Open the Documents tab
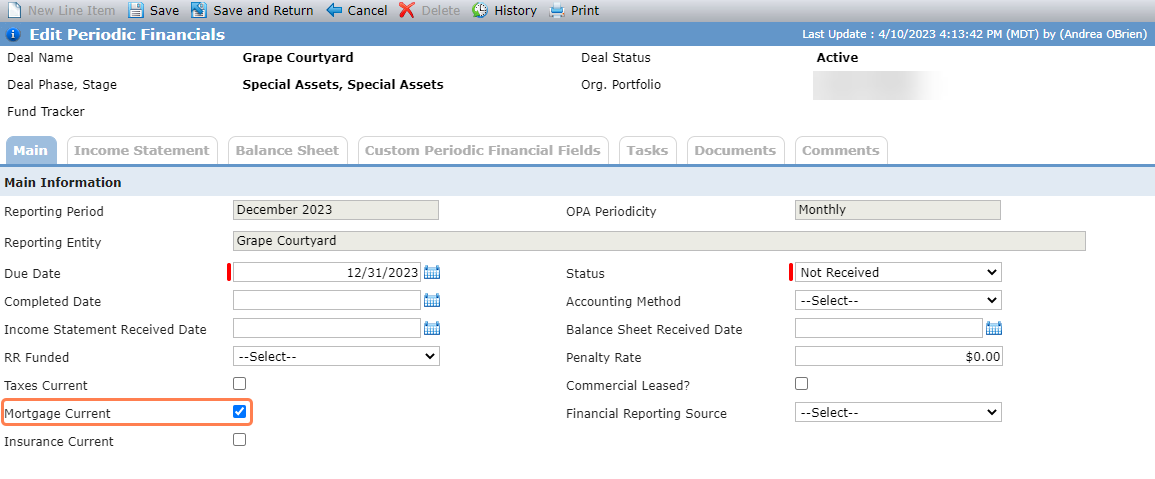The image size is (1155, 479). point(735,150)
